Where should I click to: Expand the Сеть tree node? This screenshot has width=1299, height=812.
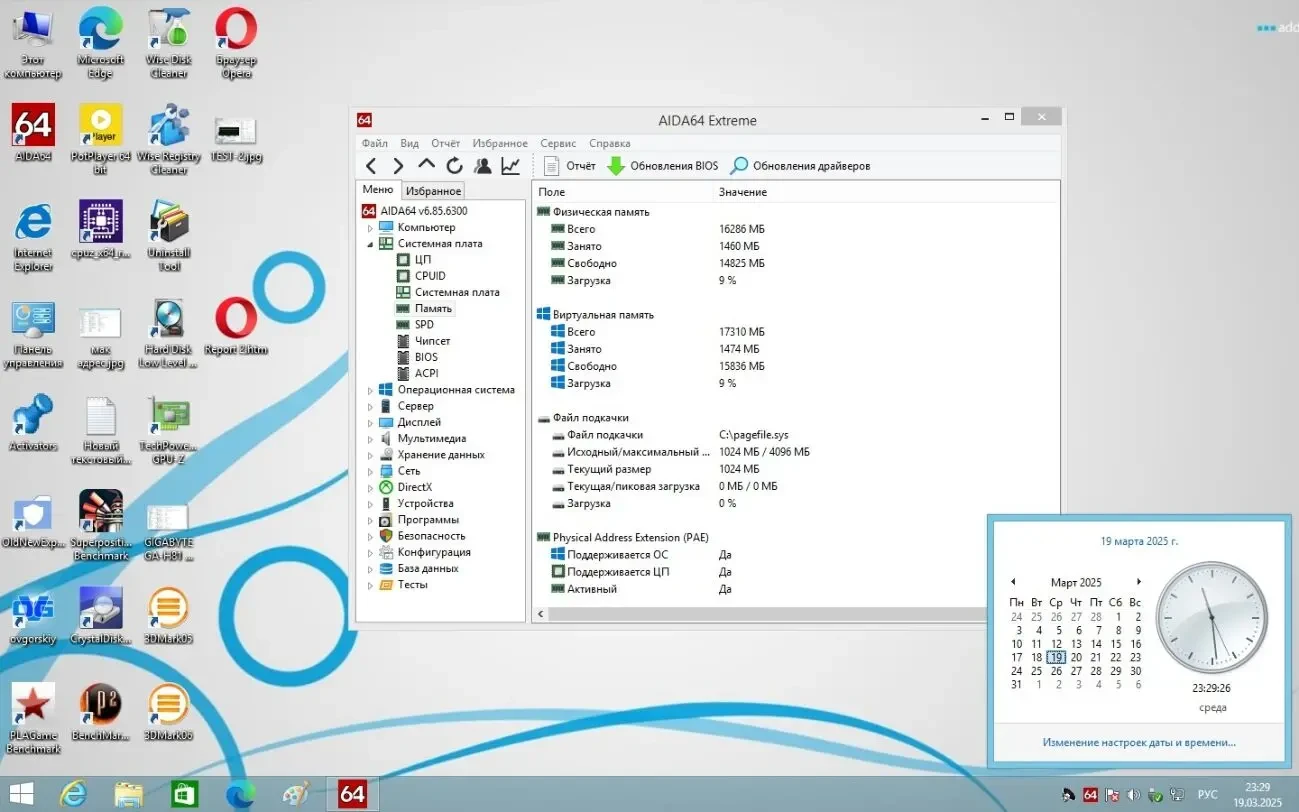370,471
